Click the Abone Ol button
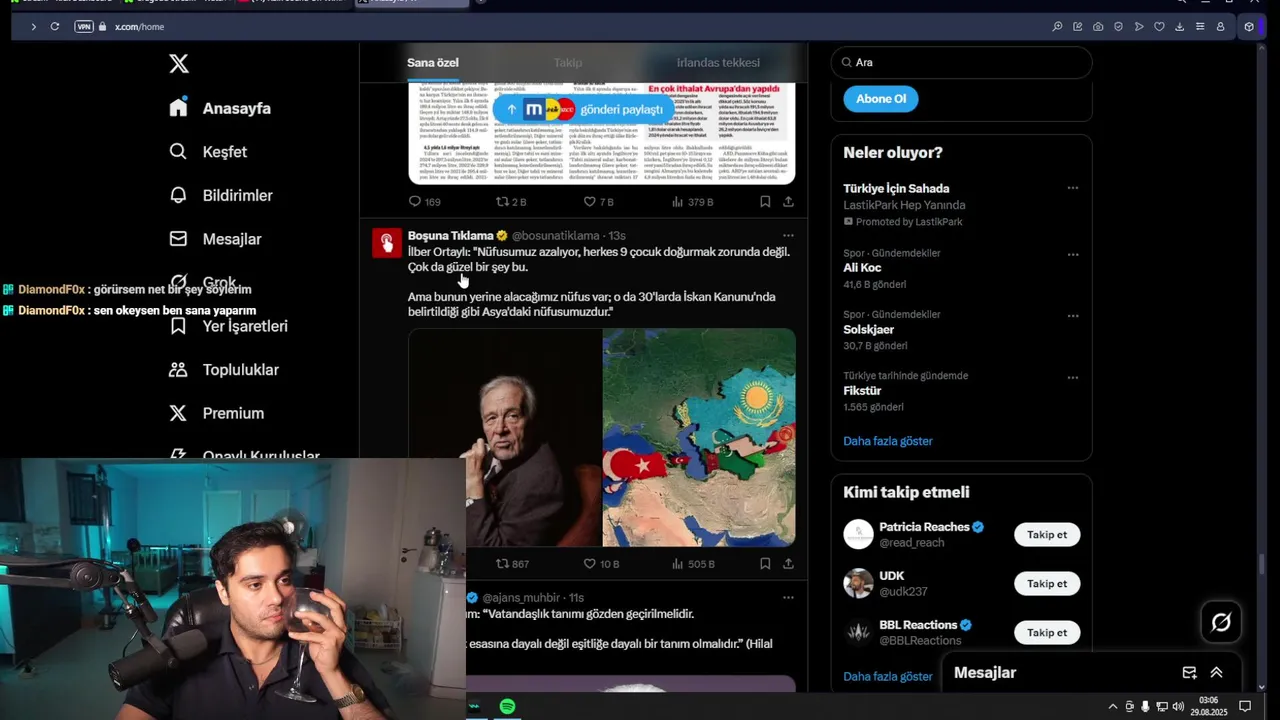 coord(881,99)
